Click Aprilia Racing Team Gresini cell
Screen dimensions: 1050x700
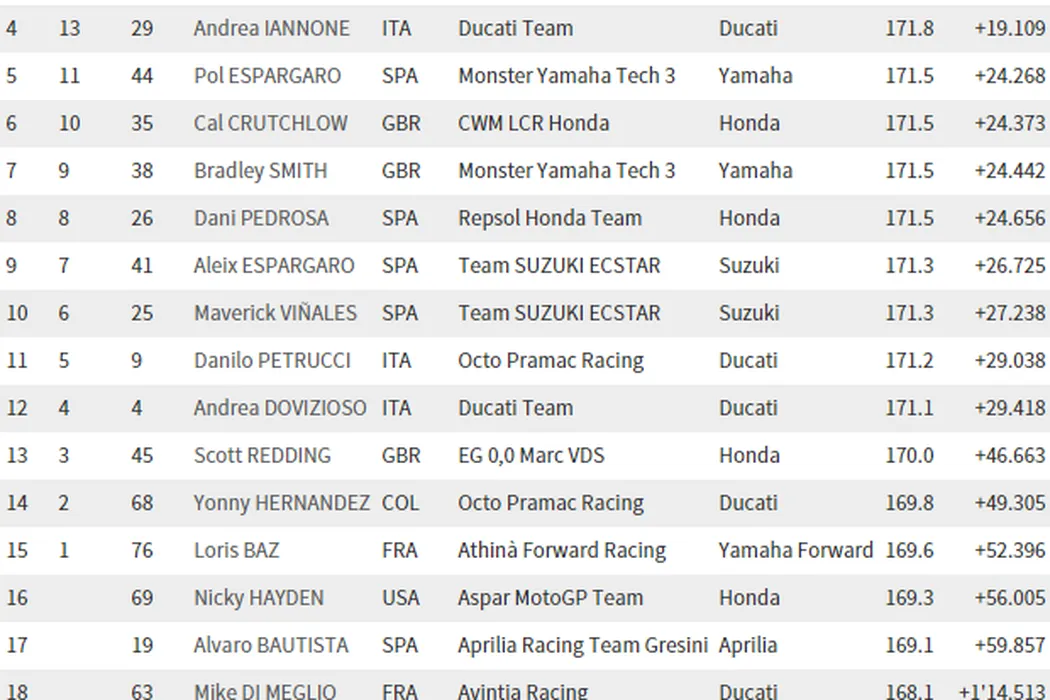coord(582,646)
